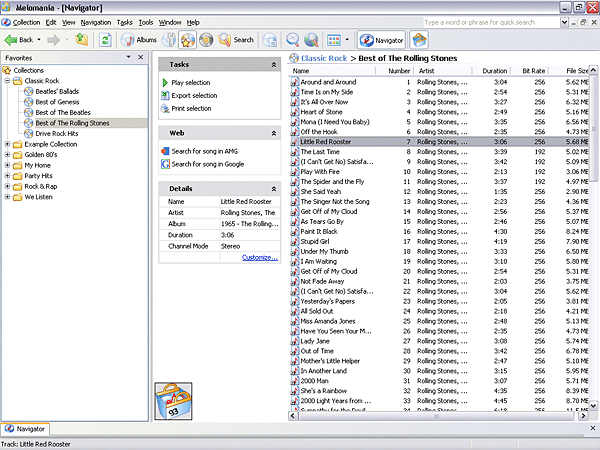Viewport: 600px width, 450px height.
Task: Click the basket thumbnail showing 93
Action: (173, 401)
